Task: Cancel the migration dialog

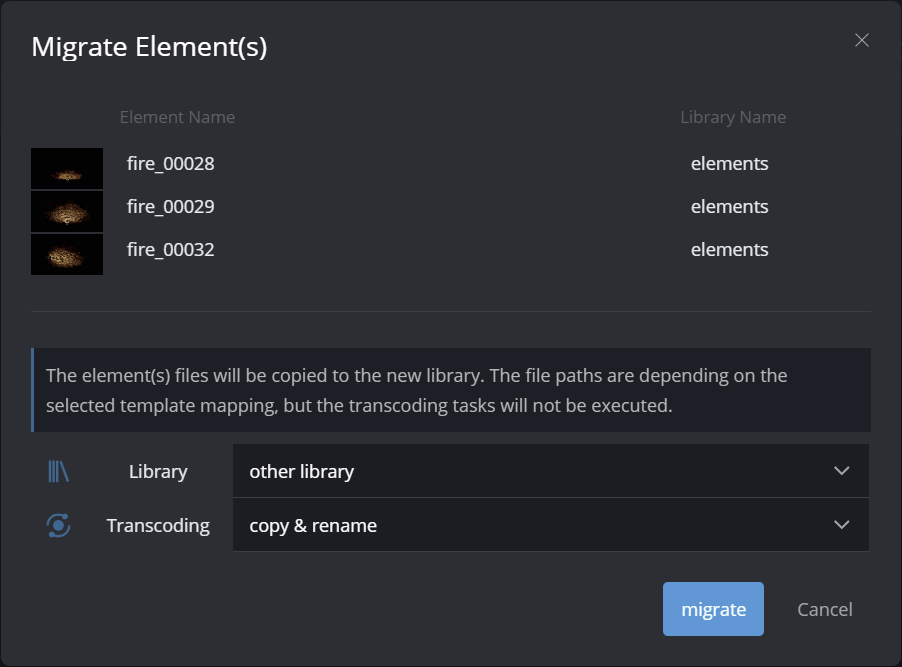Action: point(824,609)
